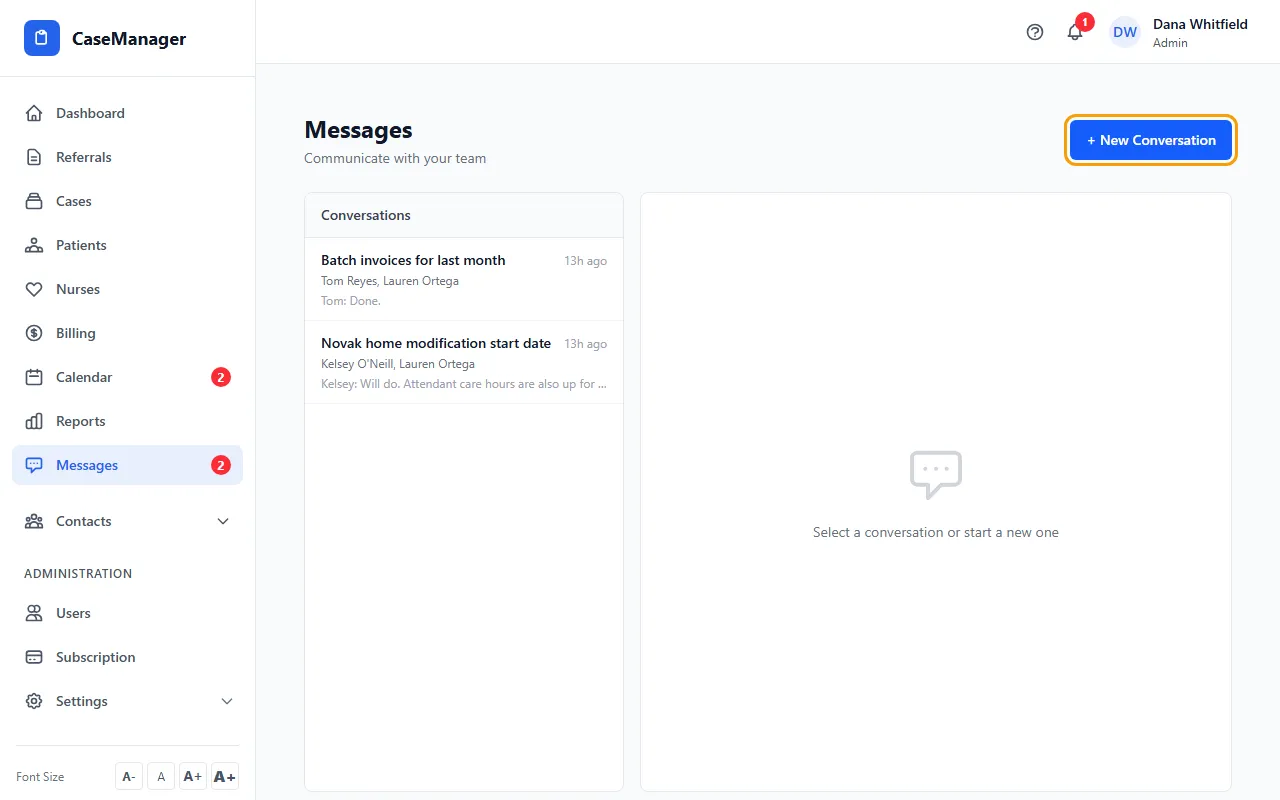Select the Patients label in sidebar
1280x800 pixels.
tap(81, 245)
